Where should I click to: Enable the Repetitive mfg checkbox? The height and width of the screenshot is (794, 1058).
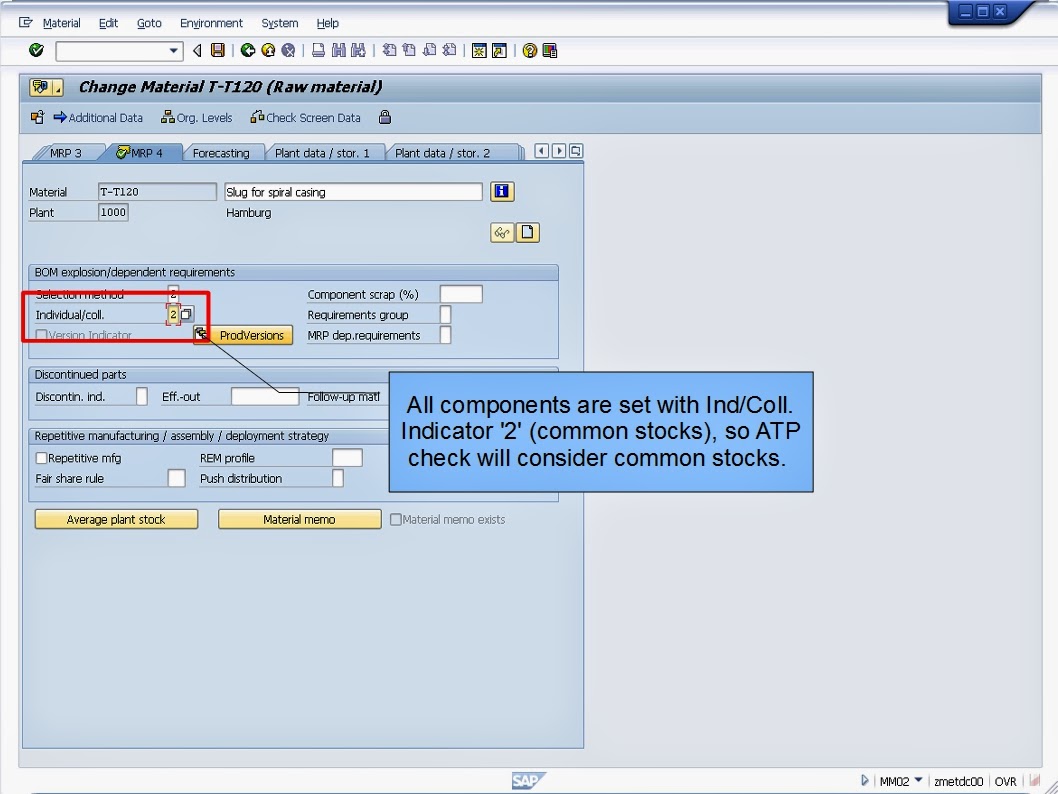coord(41,456)
